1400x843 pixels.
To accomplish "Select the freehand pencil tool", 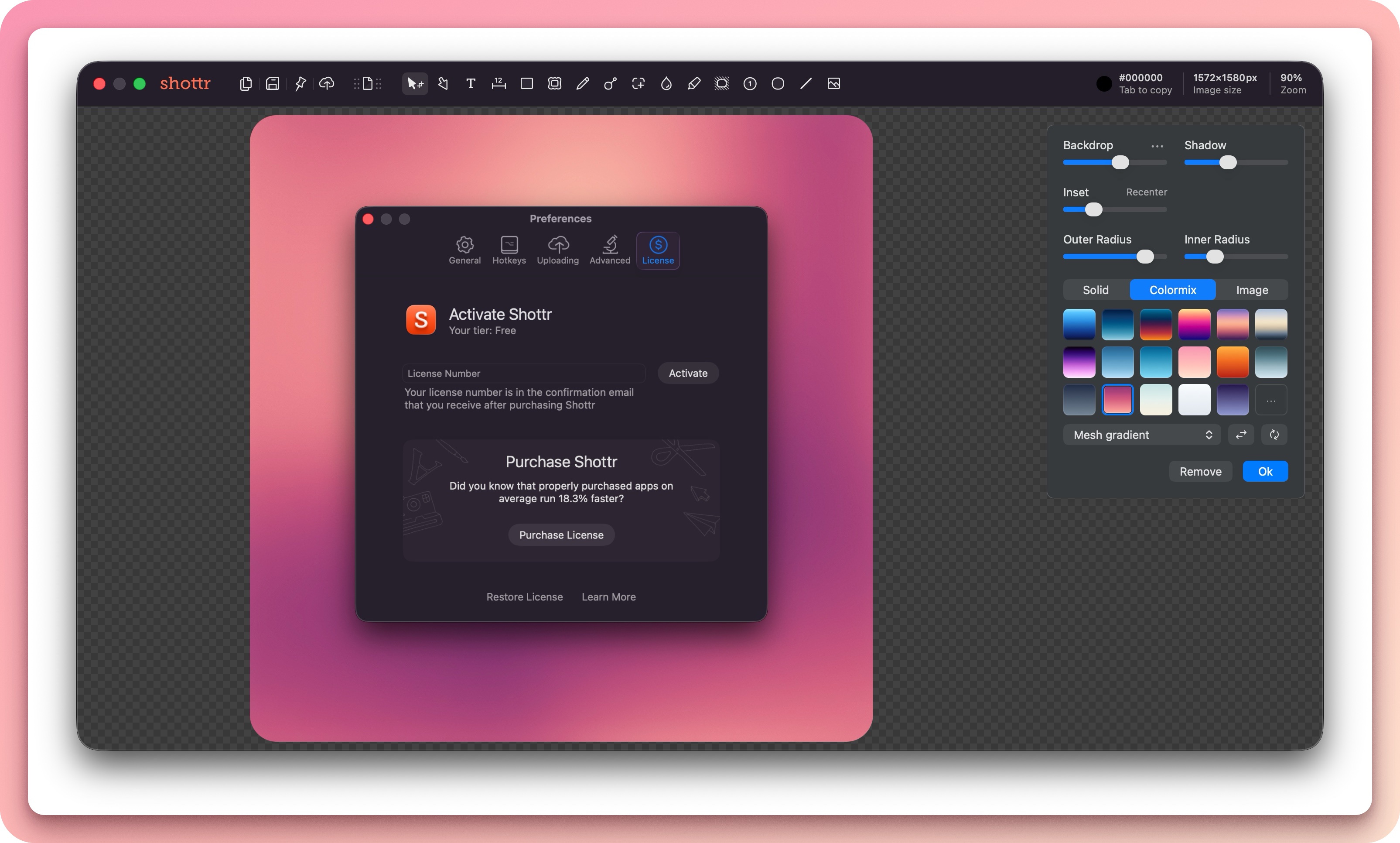I will coord(583,83).
